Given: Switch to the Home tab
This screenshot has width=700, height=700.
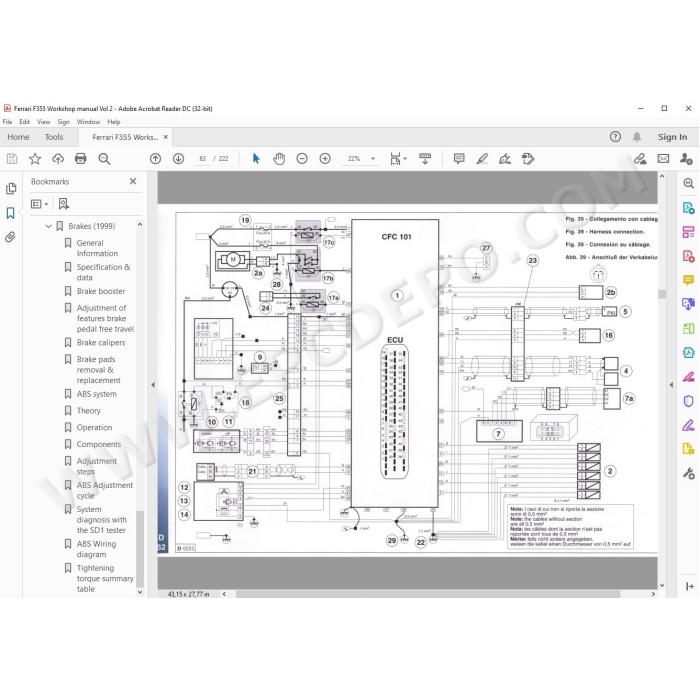Looking at the screenshot, I should tap(18, 138).
